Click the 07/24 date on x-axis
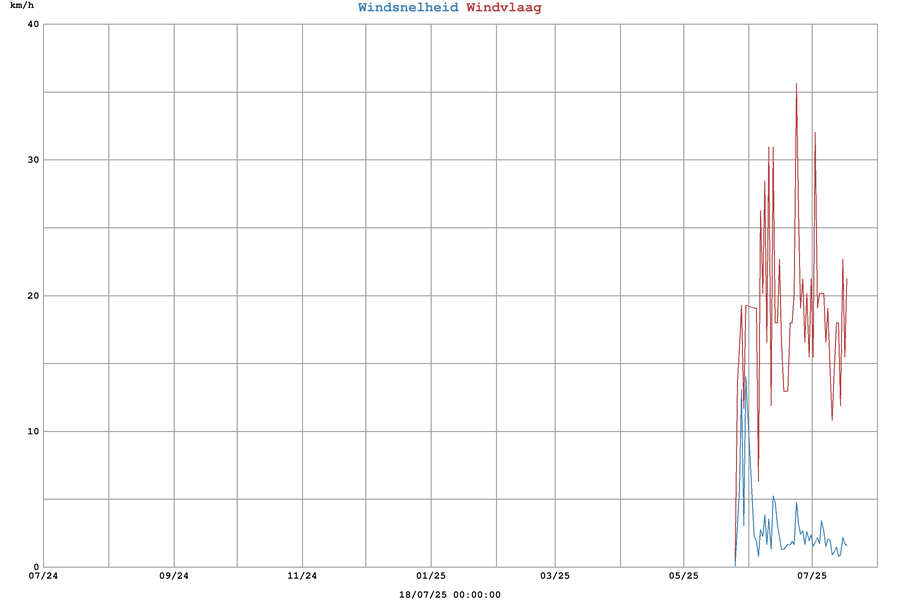 point(44,576)
